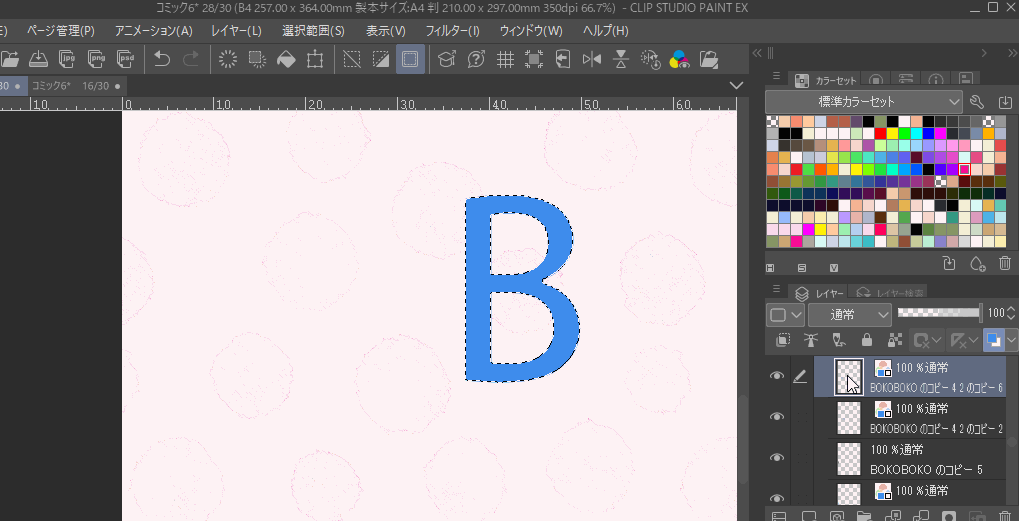Click the lock layer icon in the layer panel
This screenshot has width=1019, height=521.
click(868, 341)
